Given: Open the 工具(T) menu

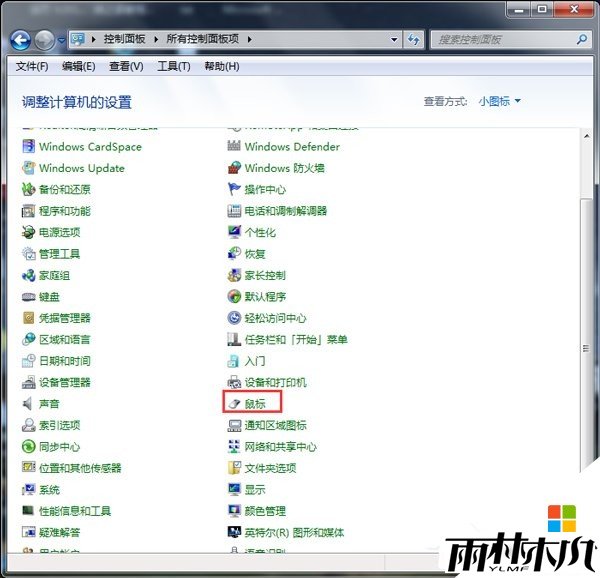Looking at the screenshot, I should pyautogui.click(x=173, y=66).
